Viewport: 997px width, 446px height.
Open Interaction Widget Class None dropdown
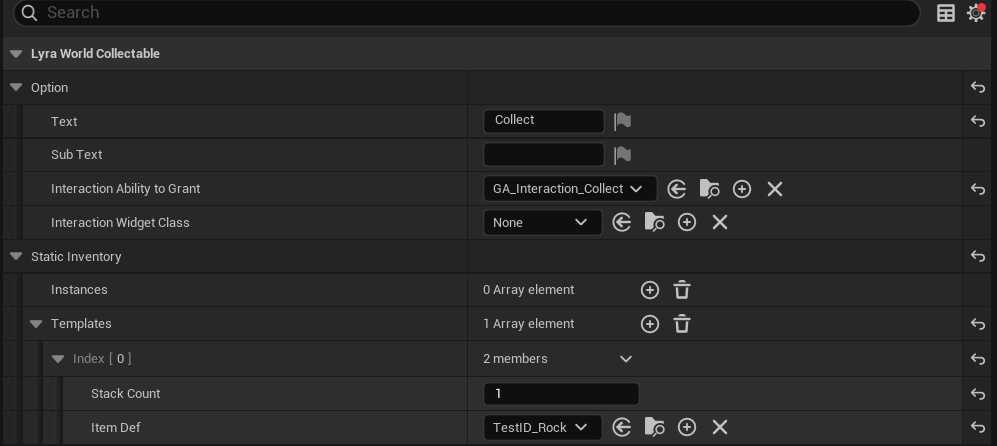(x=542, y=223)
